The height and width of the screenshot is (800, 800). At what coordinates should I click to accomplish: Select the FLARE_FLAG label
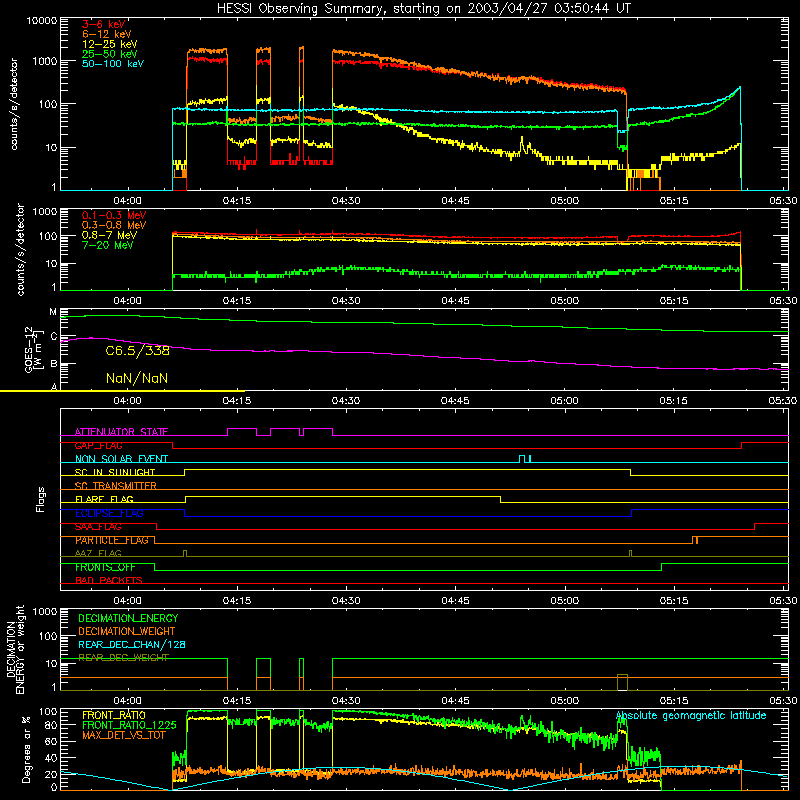[x=104, y=499]
